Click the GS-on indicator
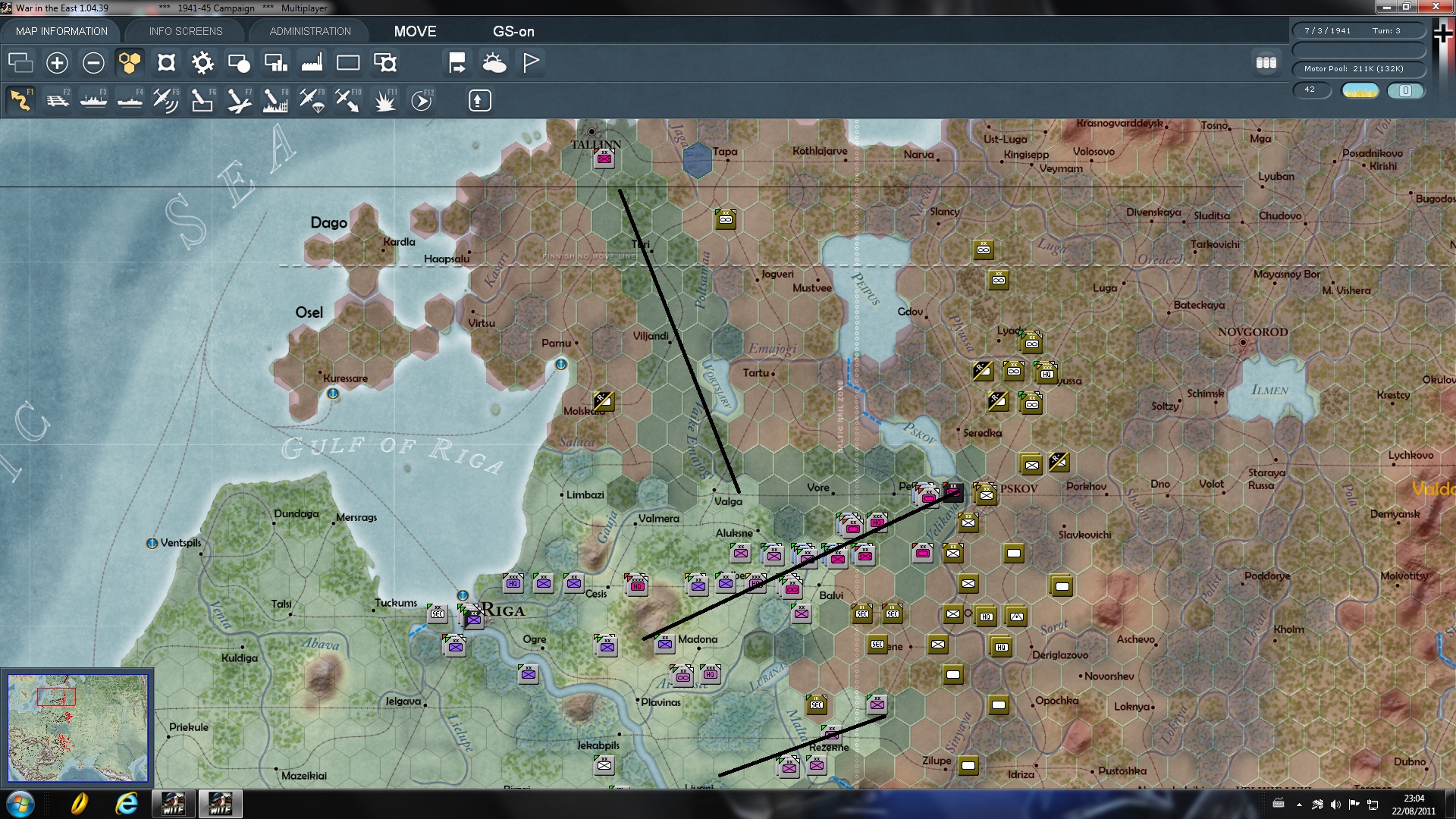This screenshot has height=819, width=1456. coord(513,31)
